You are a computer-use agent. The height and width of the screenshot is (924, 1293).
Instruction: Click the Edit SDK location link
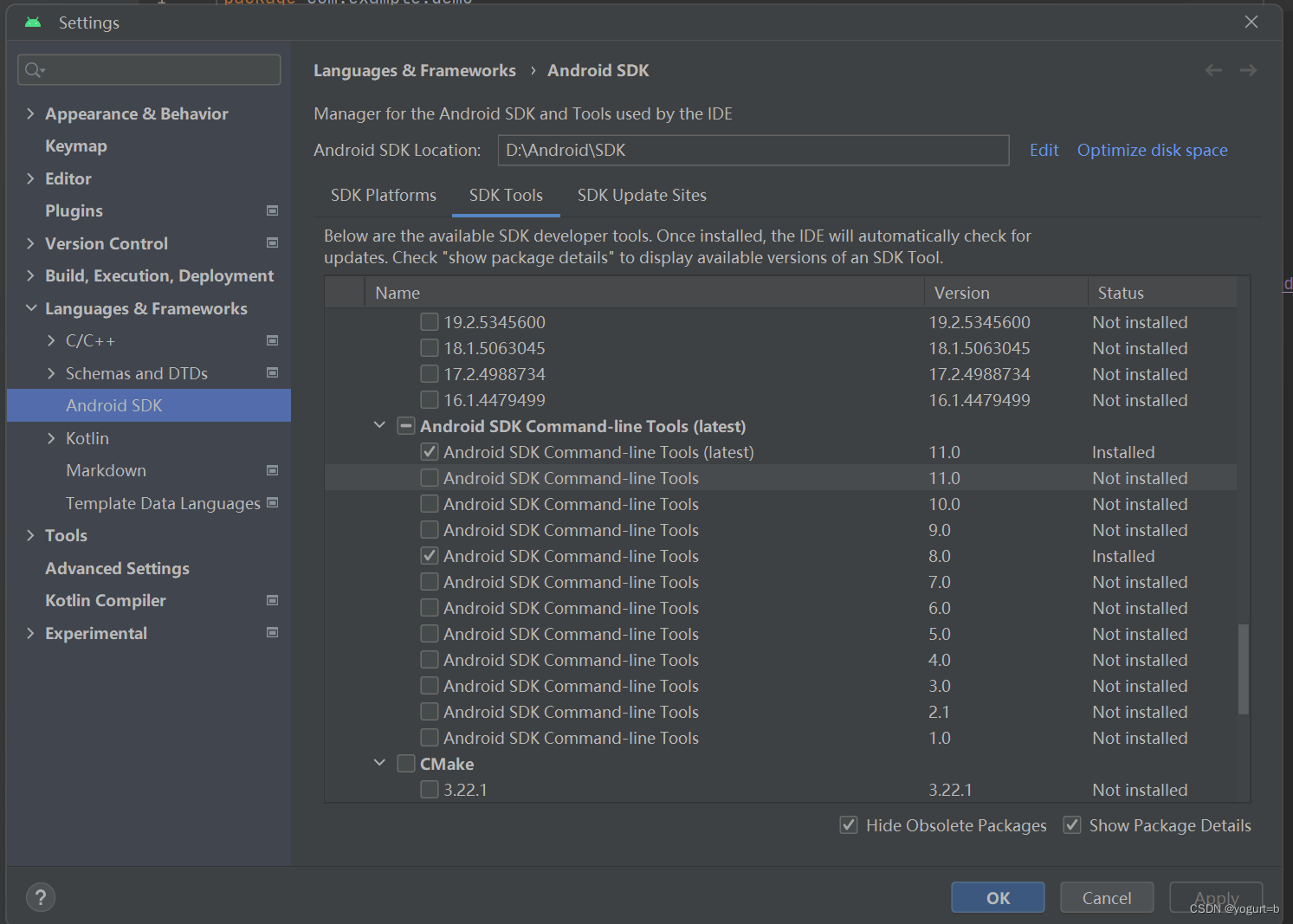pyautogui.click(x=1044, y=150)
